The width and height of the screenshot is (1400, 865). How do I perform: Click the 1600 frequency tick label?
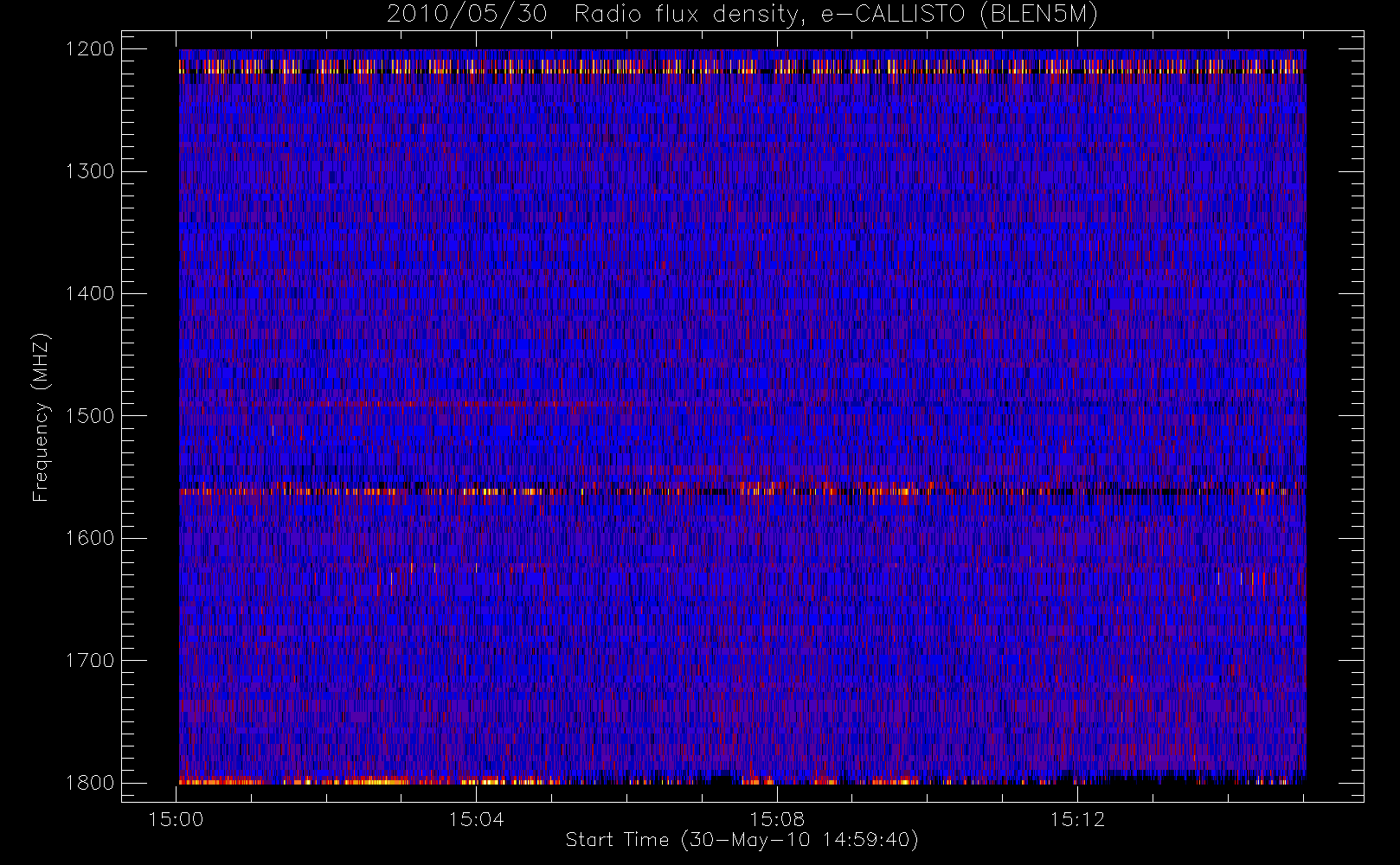point(90,538)
